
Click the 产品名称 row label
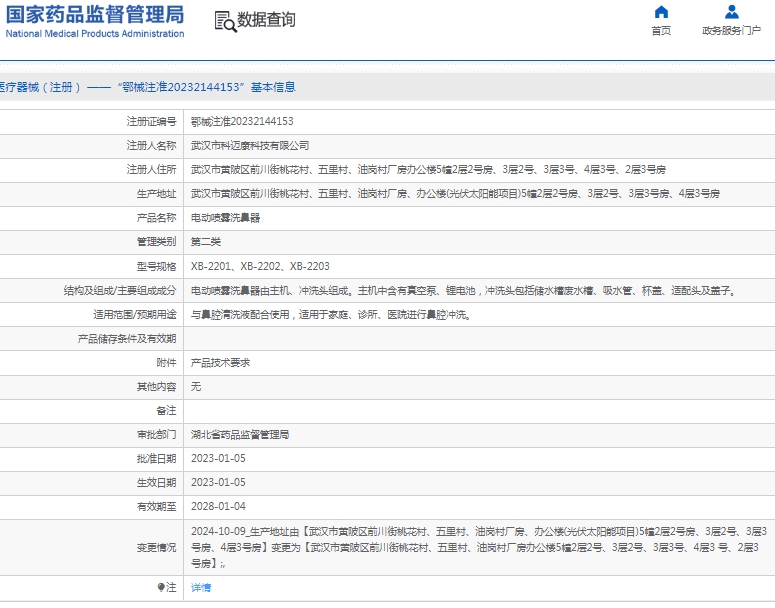point(156,218)
